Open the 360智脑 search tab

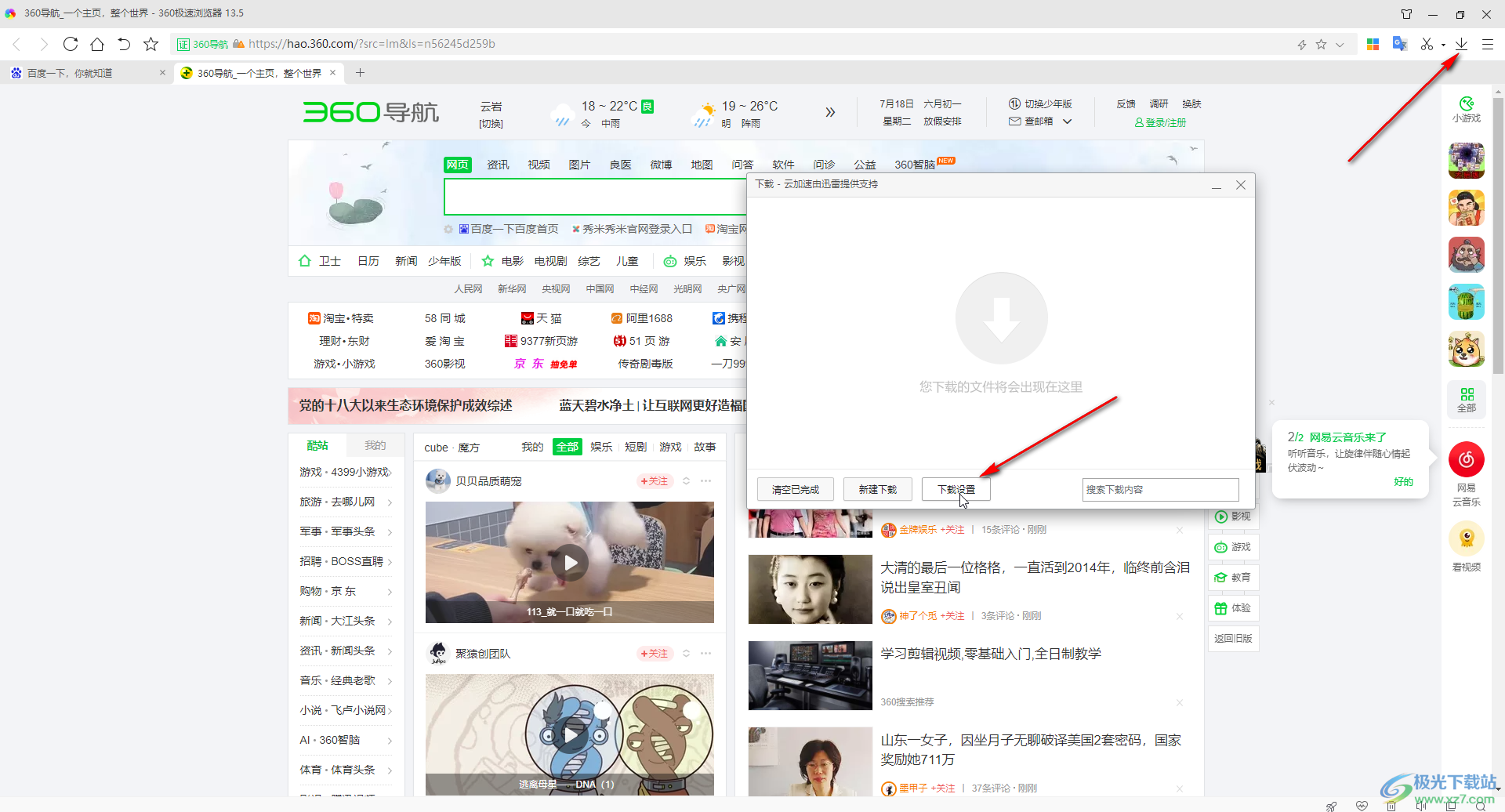915,165
